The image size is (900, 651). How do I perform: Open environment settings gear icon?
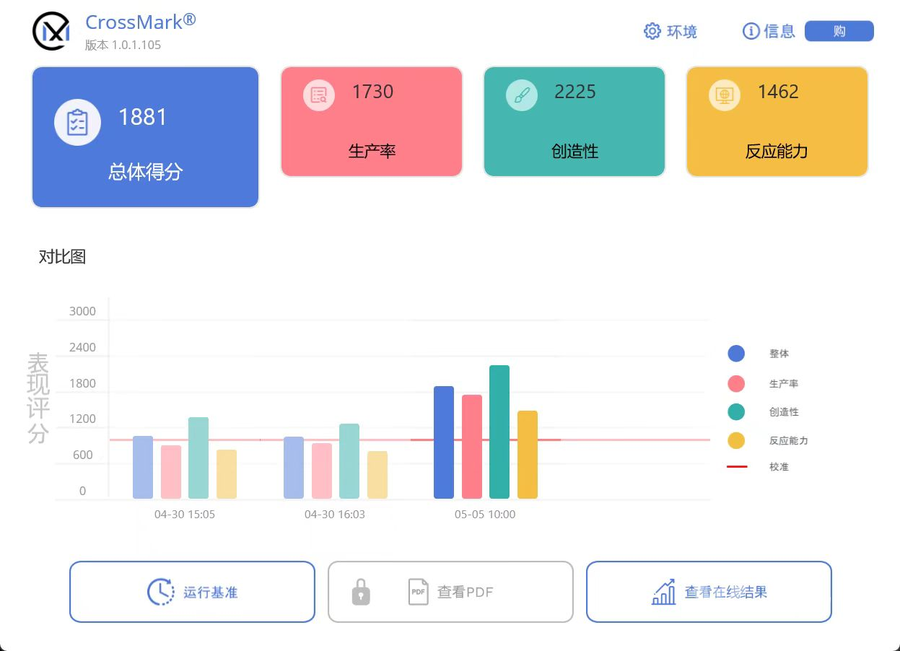coord(652,31)
